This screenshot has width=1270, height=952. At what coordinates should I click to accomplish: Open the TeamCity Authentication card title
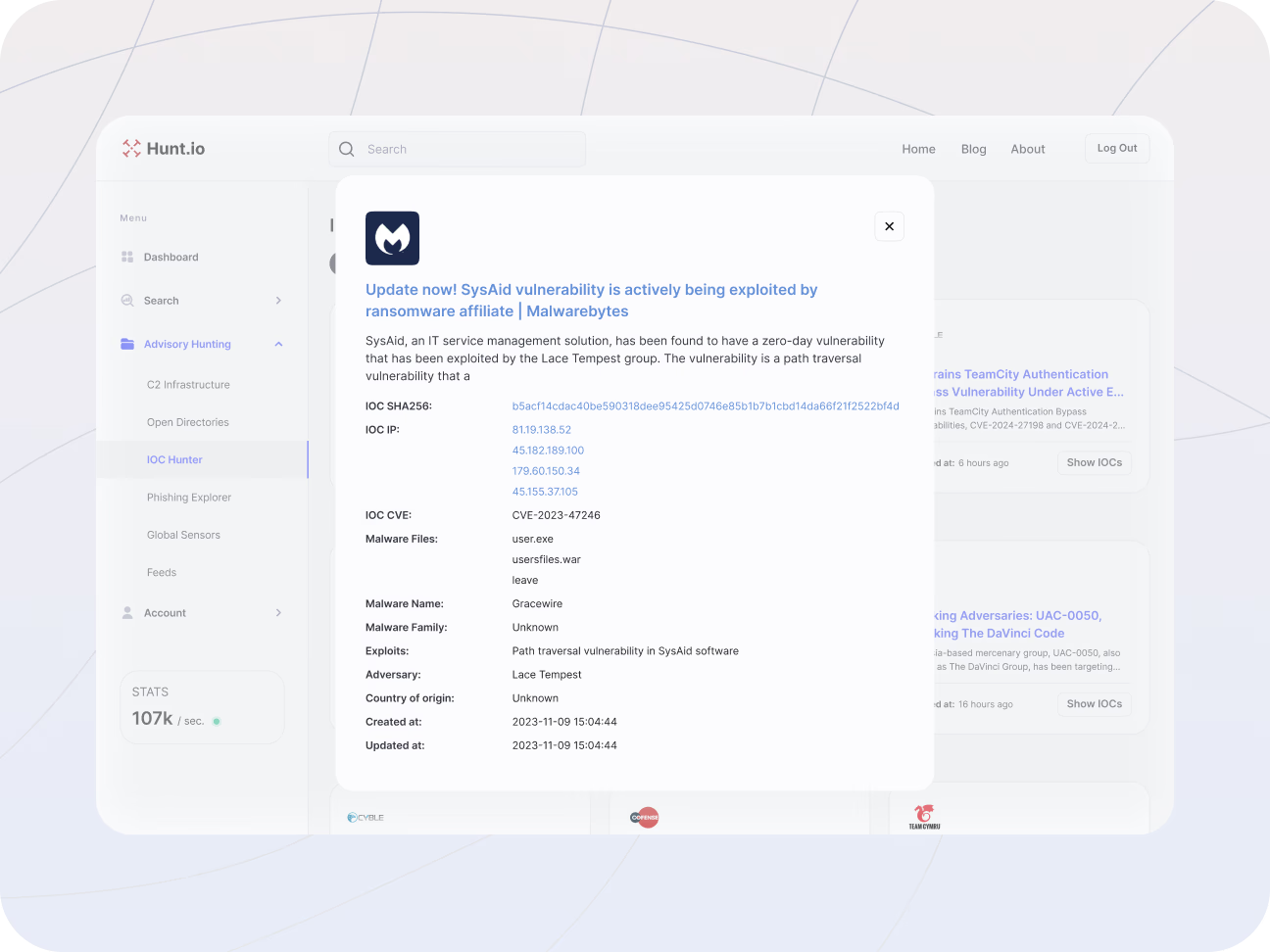click(1028, 383)
